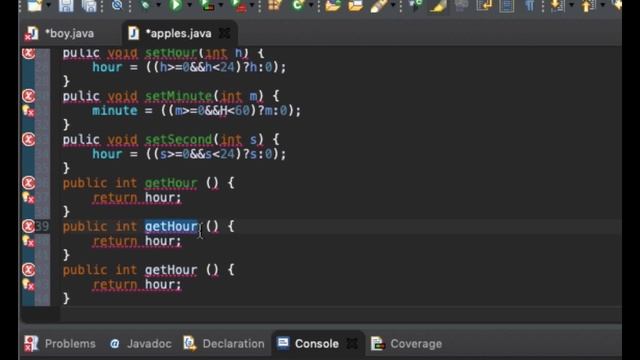The height and width of the screenshot is (360, 640).
Task: Click the New Java Package icon
Action: [x=274, y=5]
